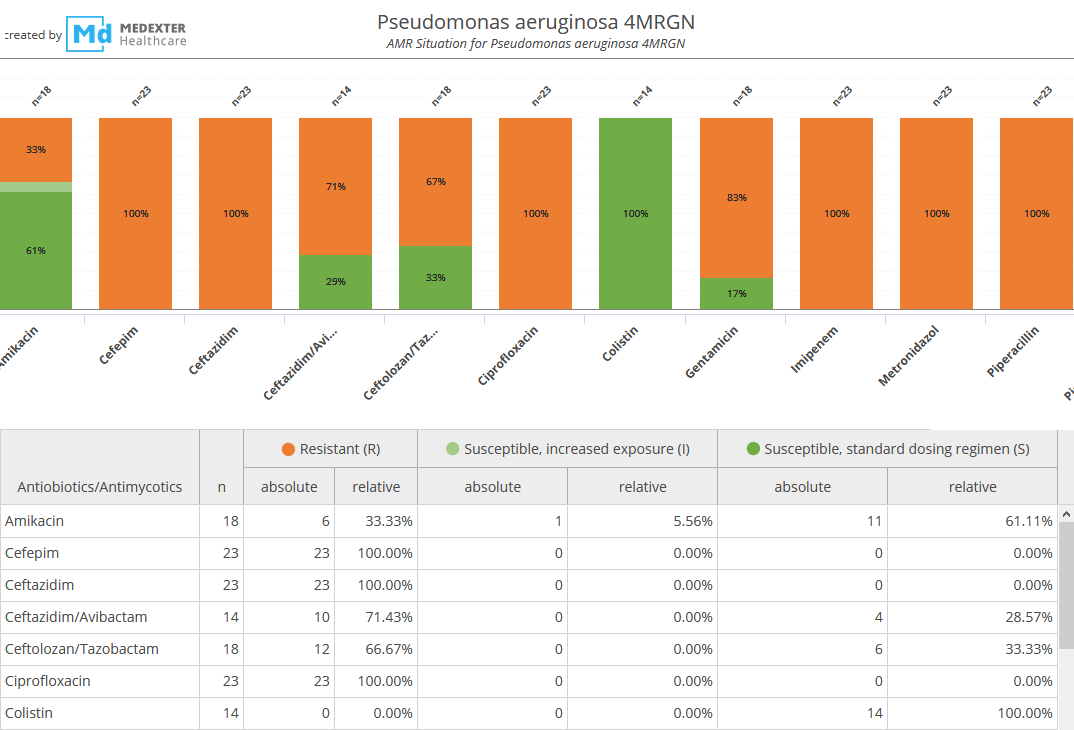This screenshot has height=730, width=1074.
Task: Click the orange Cefepim 100% bar
Action: [x=135, y=214]
